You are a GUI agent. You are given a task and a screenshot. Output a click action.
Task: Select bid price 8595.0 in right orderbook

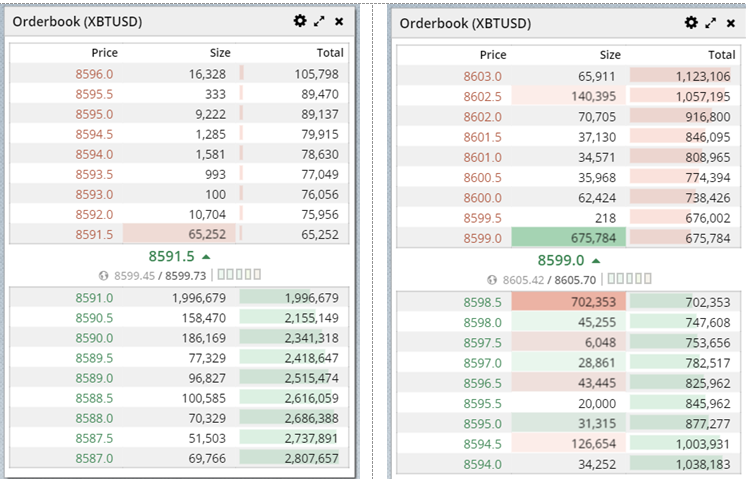click(x=482, y=423)
